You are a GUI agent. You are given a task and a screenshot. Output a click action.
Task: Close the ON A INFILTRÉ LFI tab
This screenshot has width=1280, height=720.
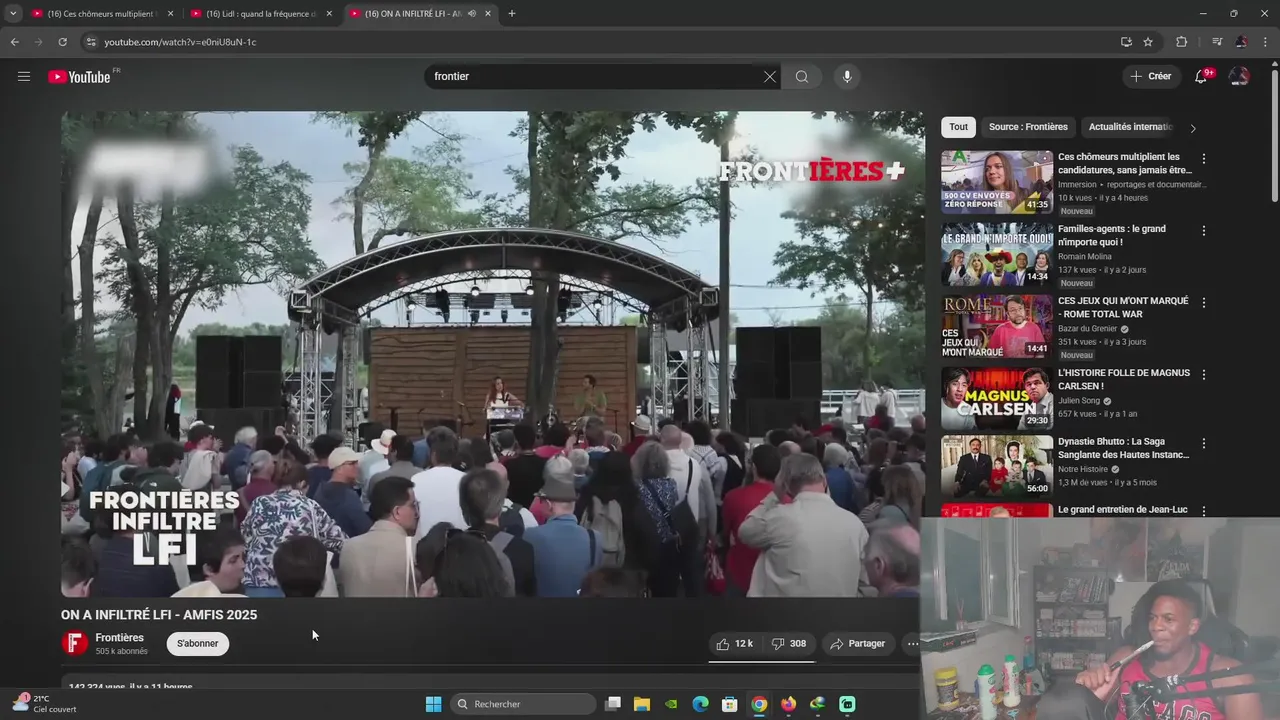pyautogui.click(x=488, y=14)
